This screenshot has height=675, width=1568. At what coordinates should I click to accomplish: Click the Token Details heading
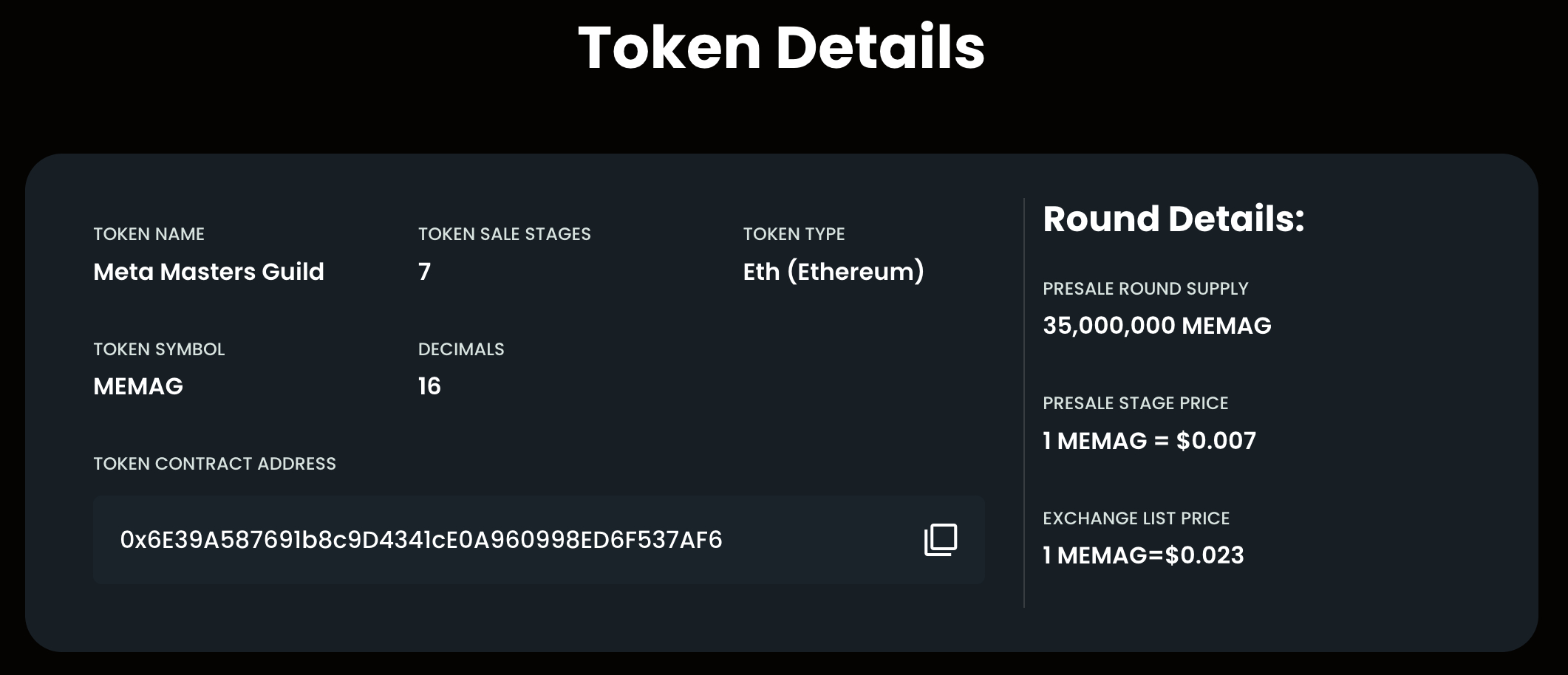(x=782, y=47)
